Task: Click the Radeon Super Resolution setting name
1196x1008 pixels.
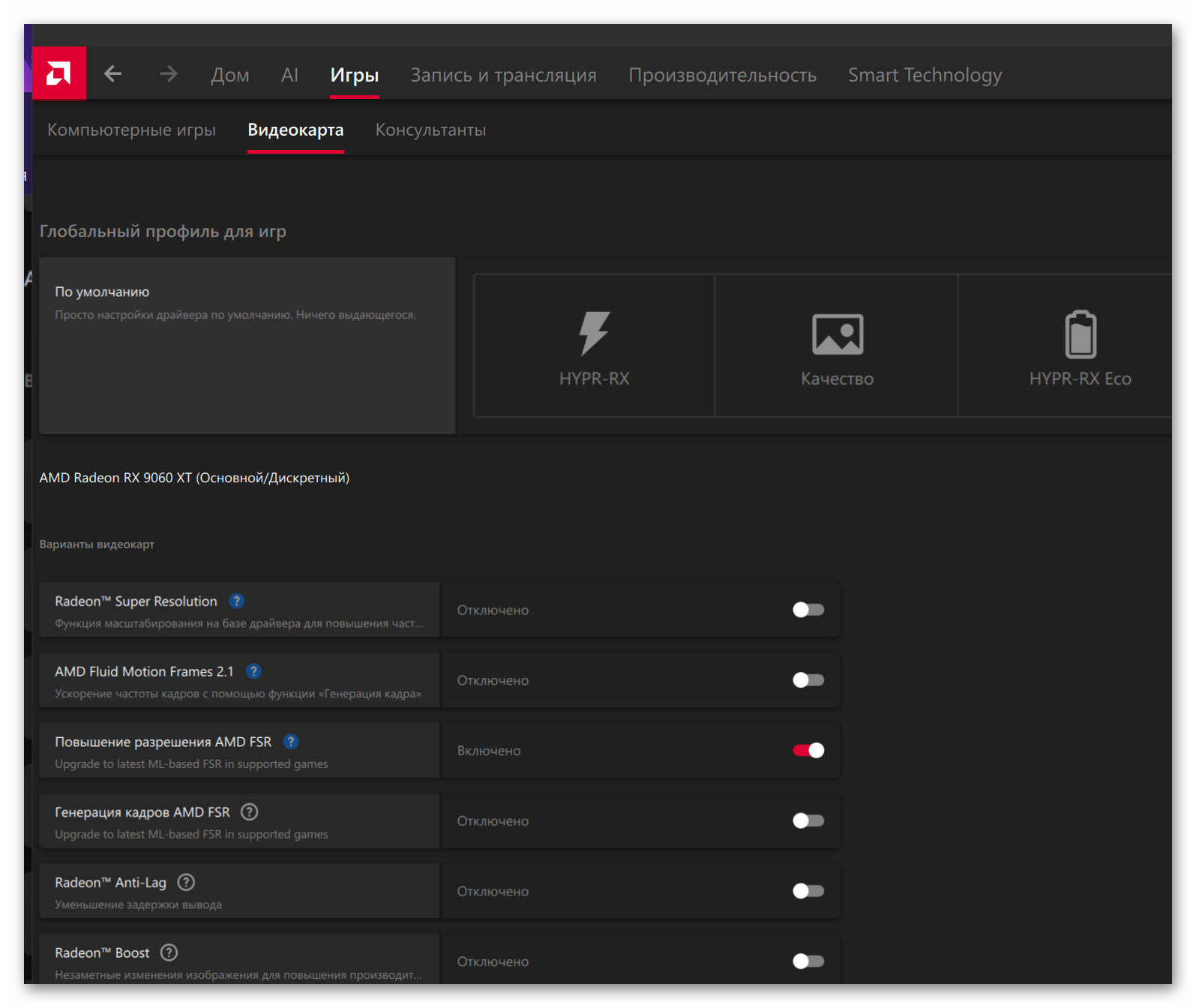Action: tap(136, 601)
